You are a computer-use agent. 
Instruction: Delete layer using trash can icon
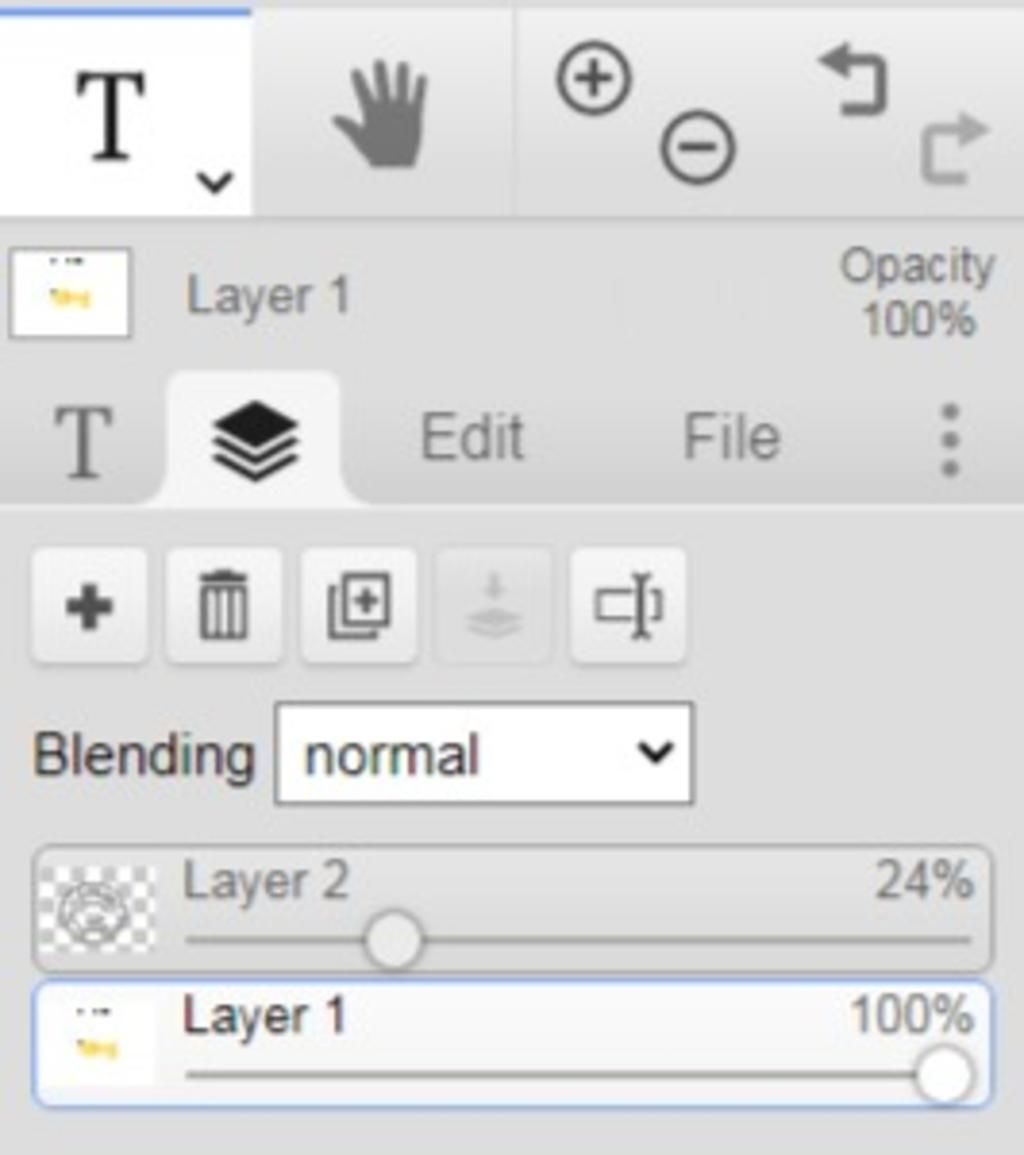pyautogui.click(x=224, y=606)
